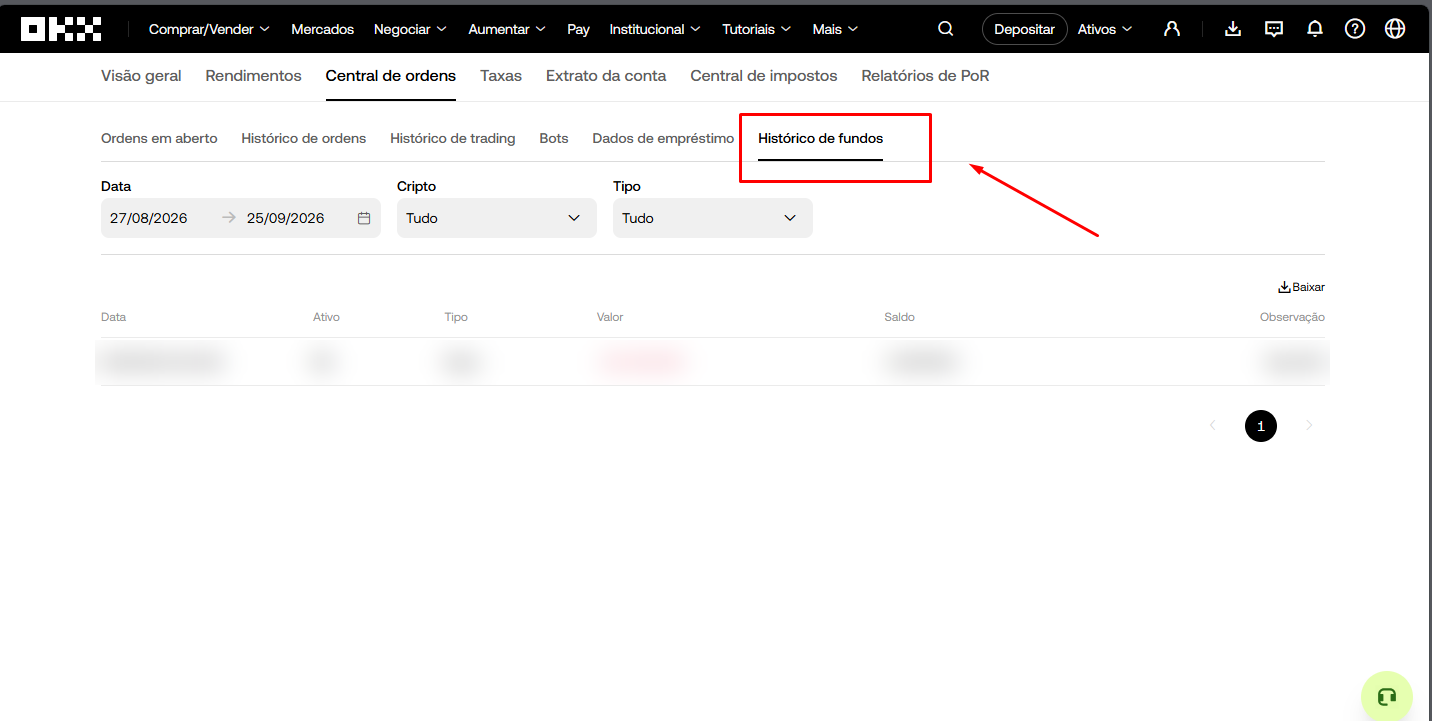
Task: Select the Histórico de trading sub-tab
Action: 453,138
